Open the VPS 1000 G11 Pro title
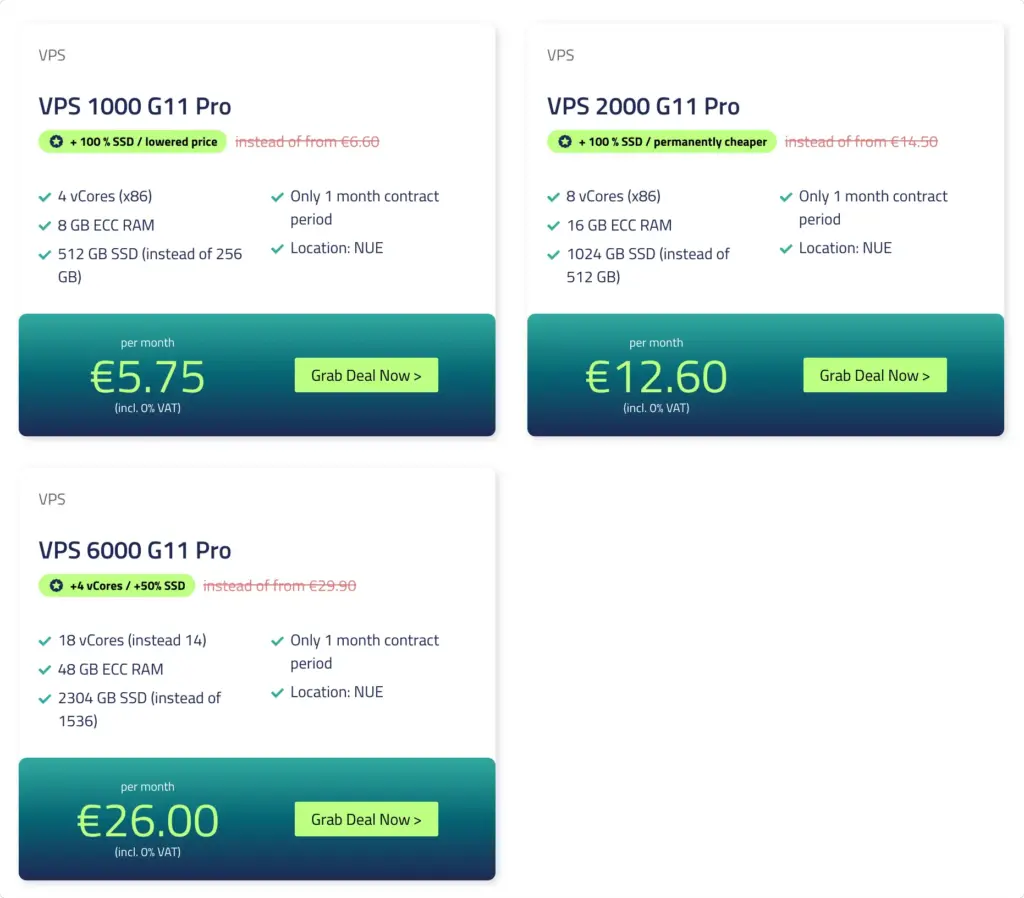This screenshot has height=898, width=1024. pos(135,106)
